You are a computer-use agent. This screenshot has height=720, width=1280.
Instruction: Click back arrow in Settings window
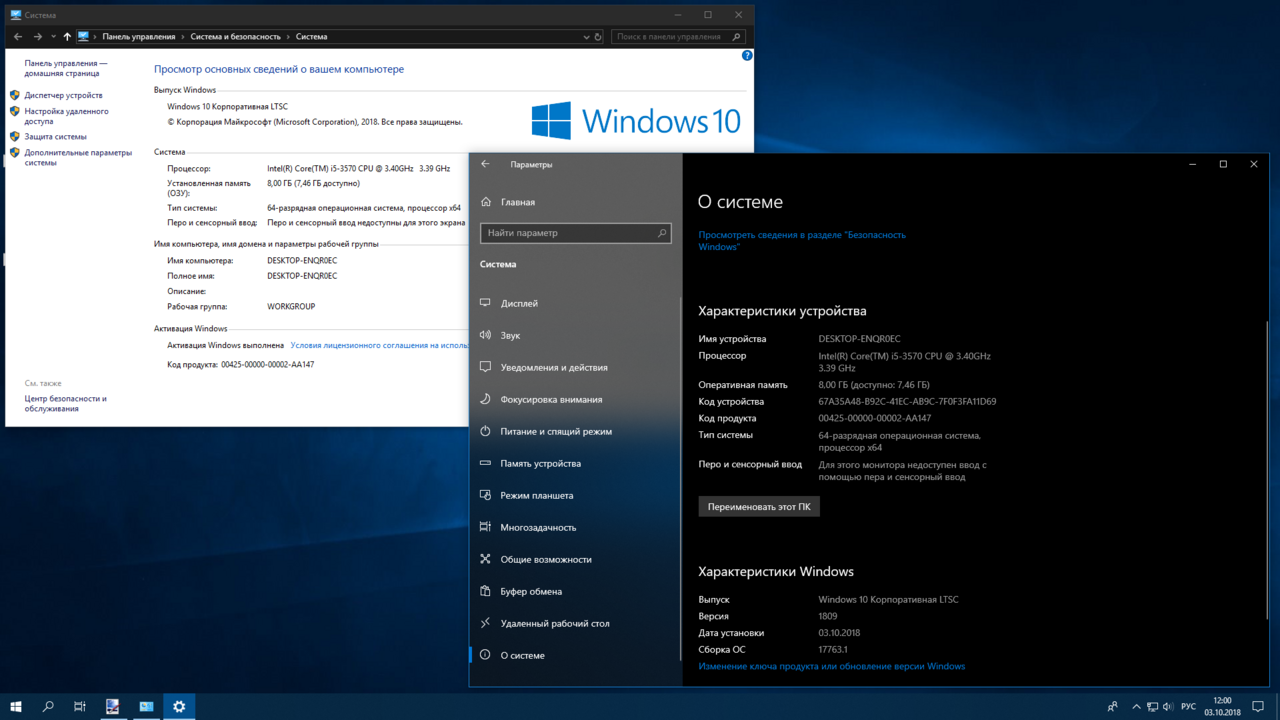pyautogui.click(x=485, y=164)
